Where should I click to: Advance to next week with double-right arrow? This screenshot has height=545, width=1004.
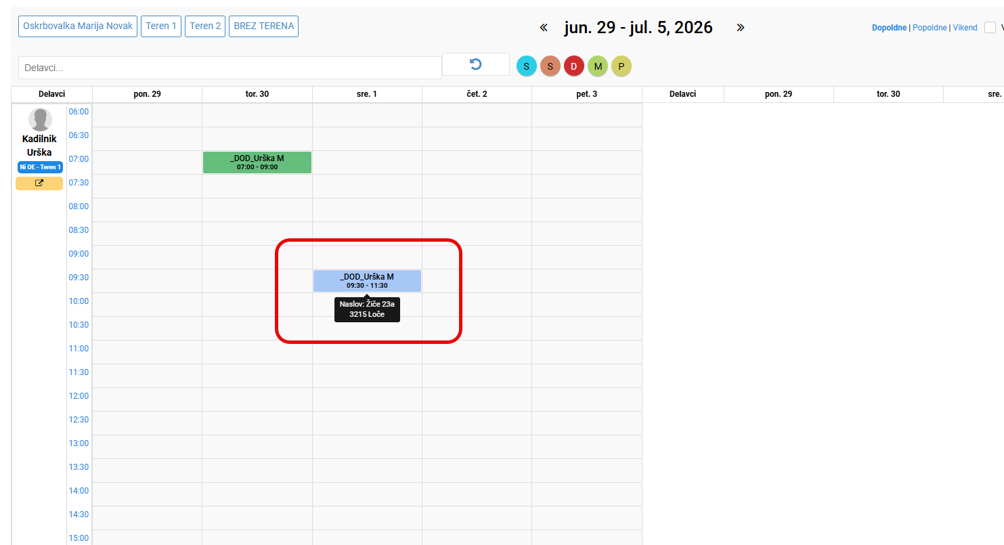coord(740,28)
